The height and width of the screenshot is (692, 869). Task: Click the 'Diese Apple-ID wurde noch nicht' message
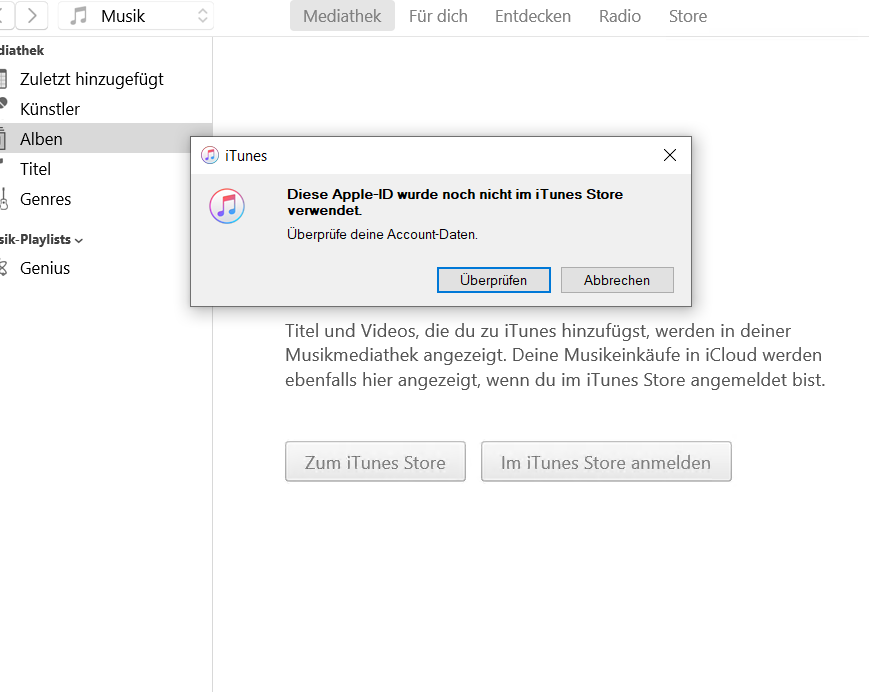[x=454, y=202]
